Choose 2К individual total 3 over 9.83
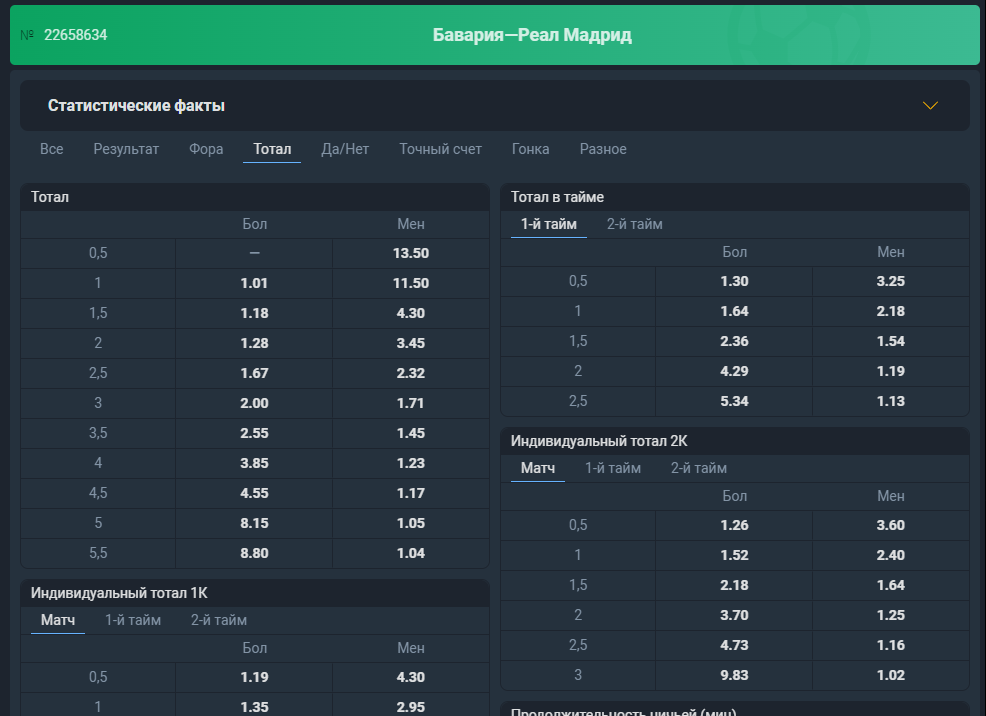This screenshot has height=716, width=986. click(734, 675)
